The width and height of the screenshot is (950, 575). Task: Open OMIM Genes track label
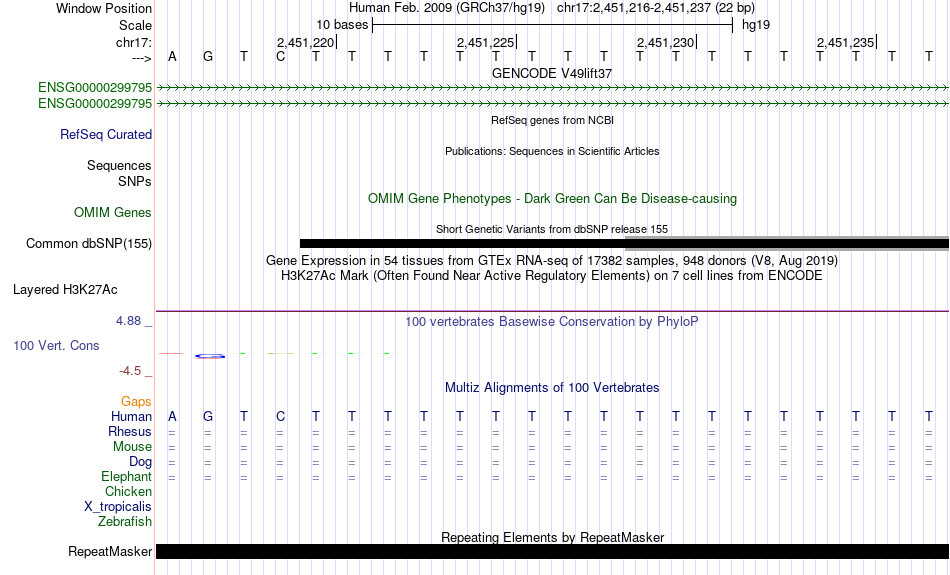pos(113,213)
